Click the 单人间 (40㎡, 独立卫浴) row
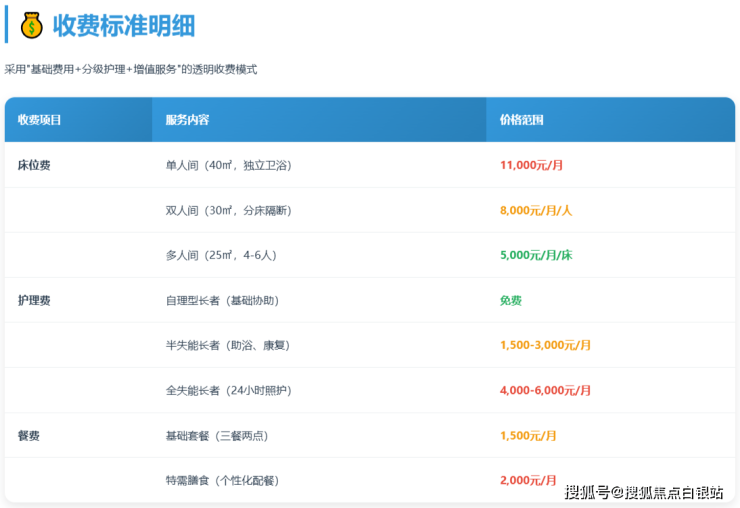The height and width of the screenshot is (508, 740). pyautogui.click(x=228, y=165)
